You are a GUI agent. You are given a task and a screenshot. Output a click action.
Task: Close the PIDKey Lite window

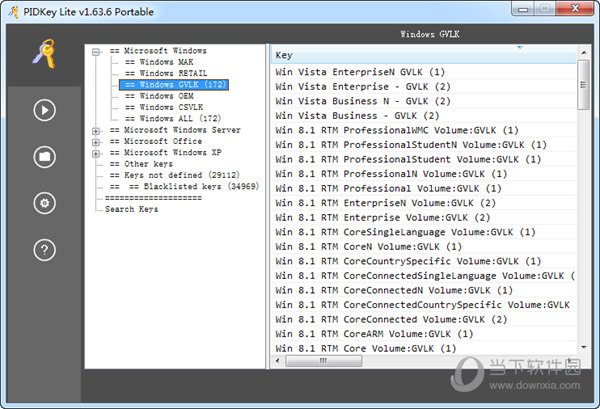[575, 9]
